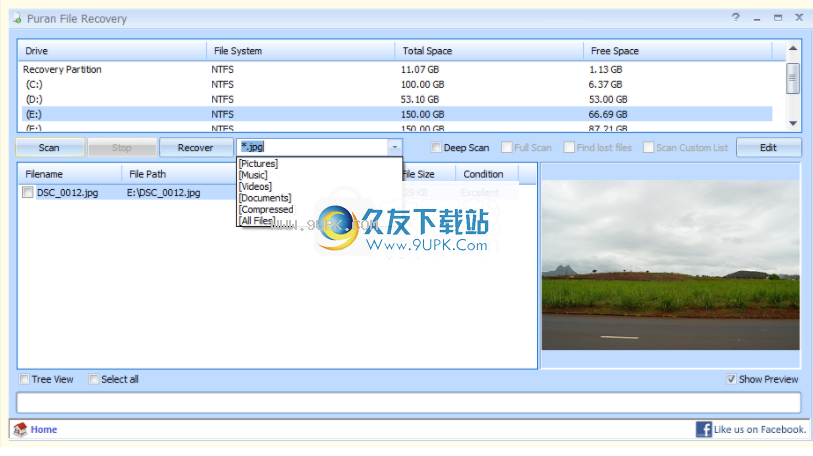The image size is (813, 456).
Task: Open the Like us on Facebook link
Action: click(760, 429)
